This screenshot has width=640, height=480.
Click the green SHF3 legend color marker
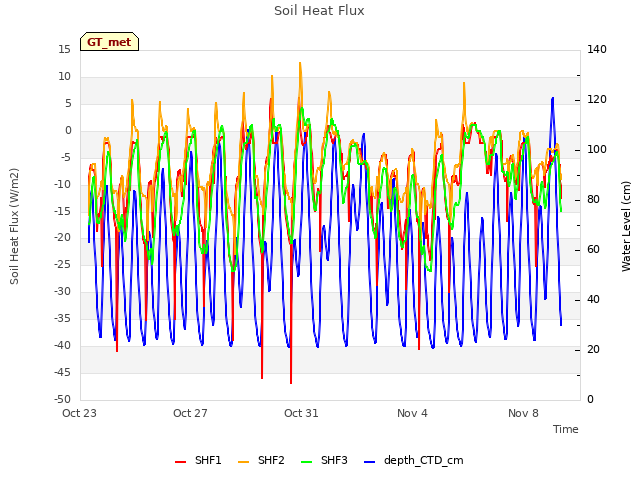(307, 462)
